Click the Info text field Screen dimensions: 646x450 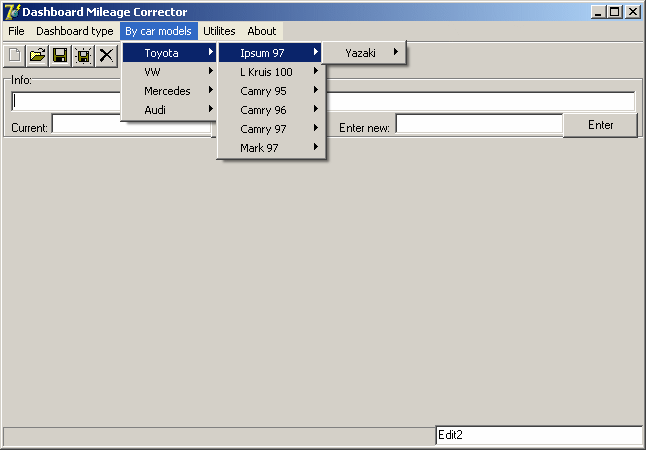(323, 101)
